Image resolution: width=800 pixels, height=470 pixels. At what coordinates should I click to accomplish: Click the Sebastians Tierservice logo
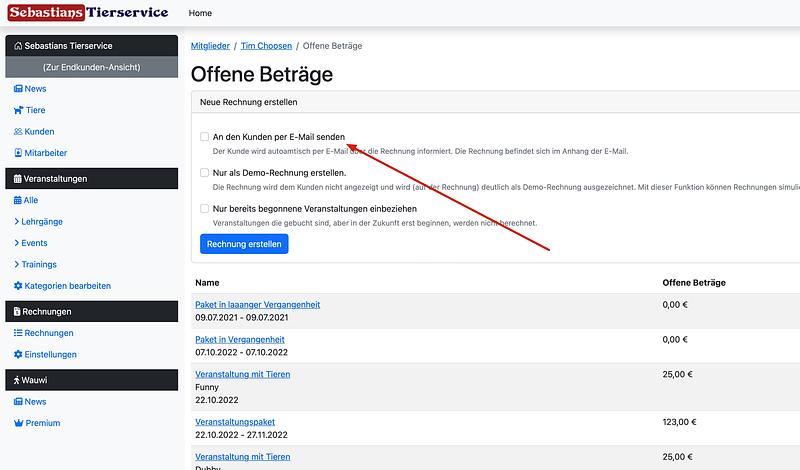click(x=88, y=13)
